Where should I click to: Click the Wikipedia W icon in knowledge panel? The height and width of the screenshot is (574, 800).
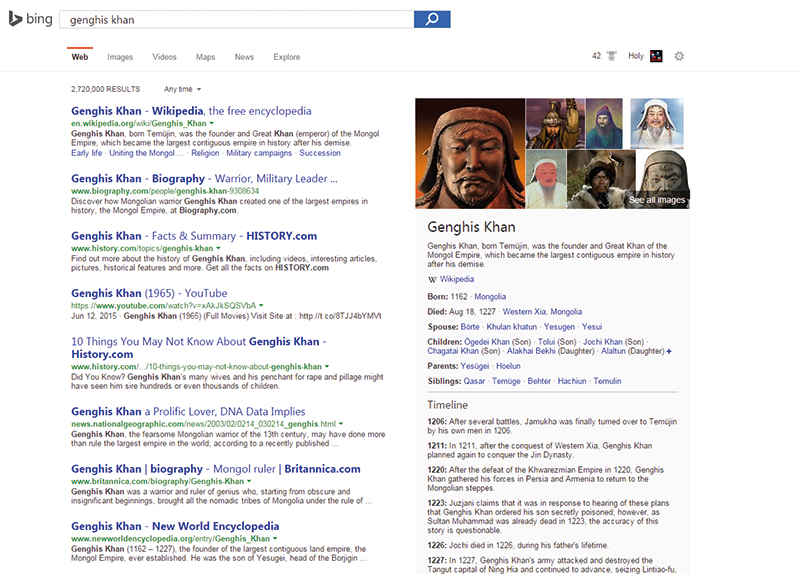(x=432, y=280)
